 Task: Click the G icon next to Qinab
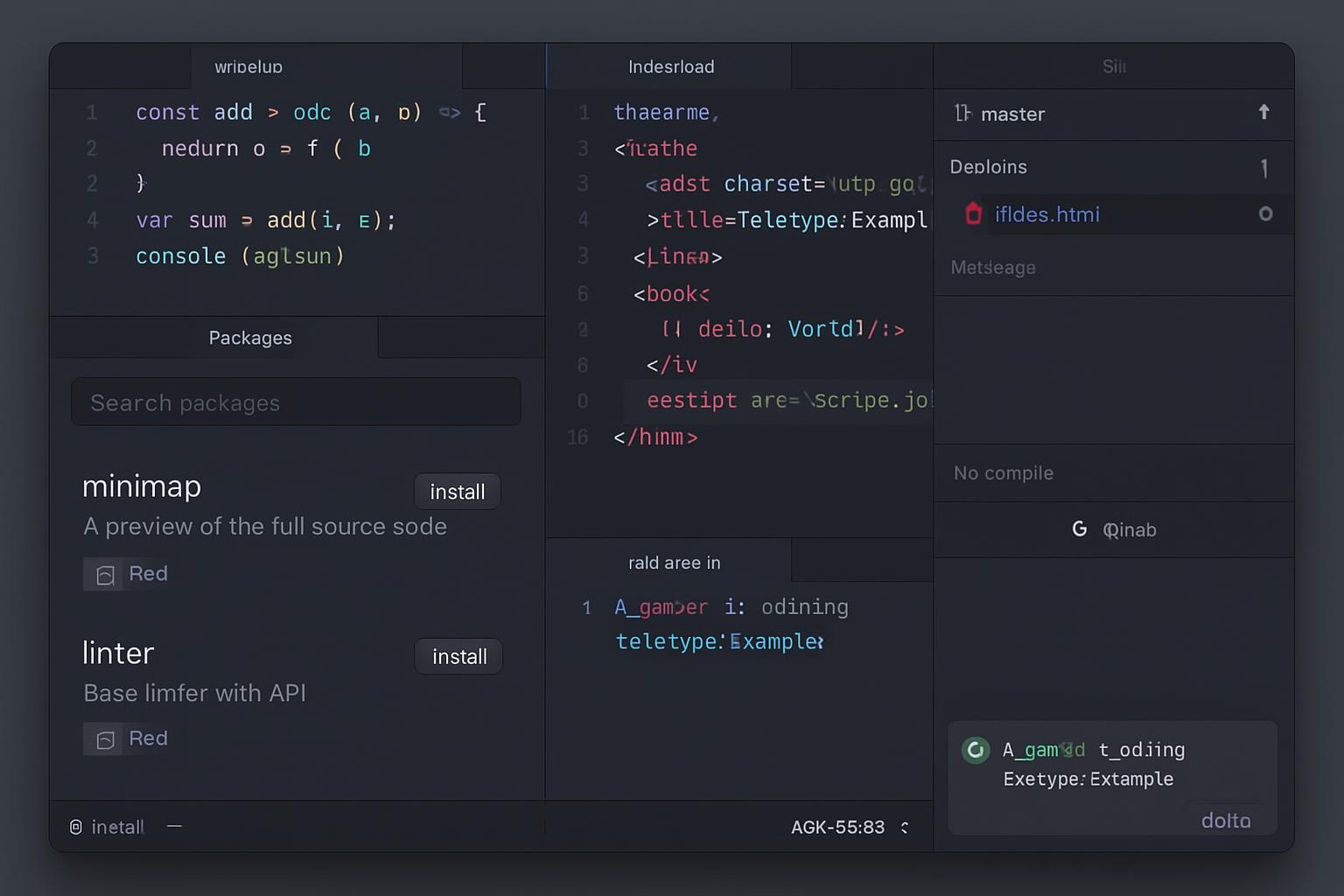tap(1080, 529)
